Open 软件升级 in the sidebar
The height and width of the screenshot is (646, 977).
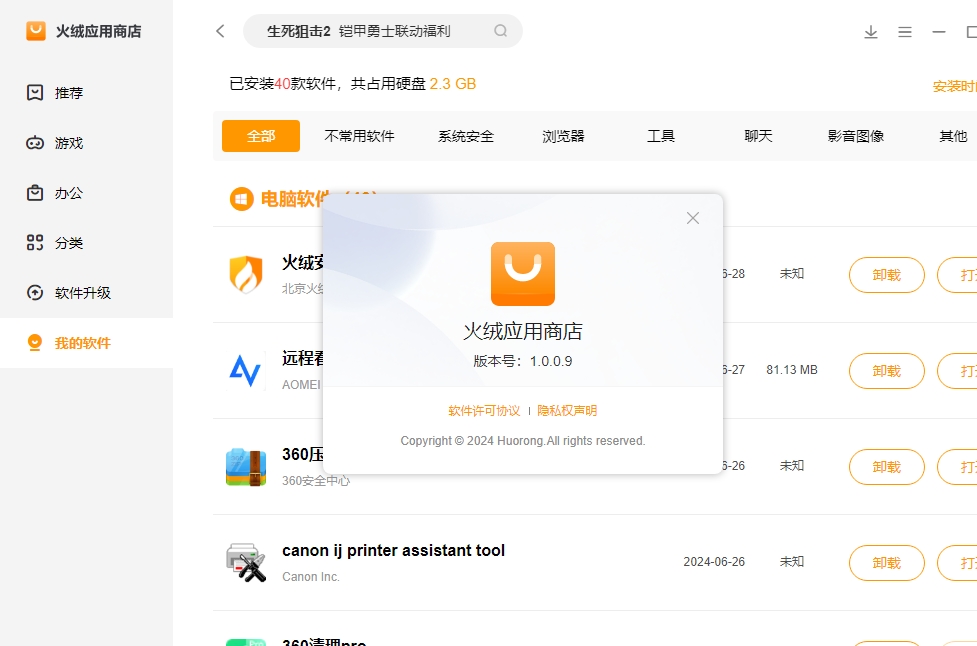pyautogui.click(x=87, y=293)
